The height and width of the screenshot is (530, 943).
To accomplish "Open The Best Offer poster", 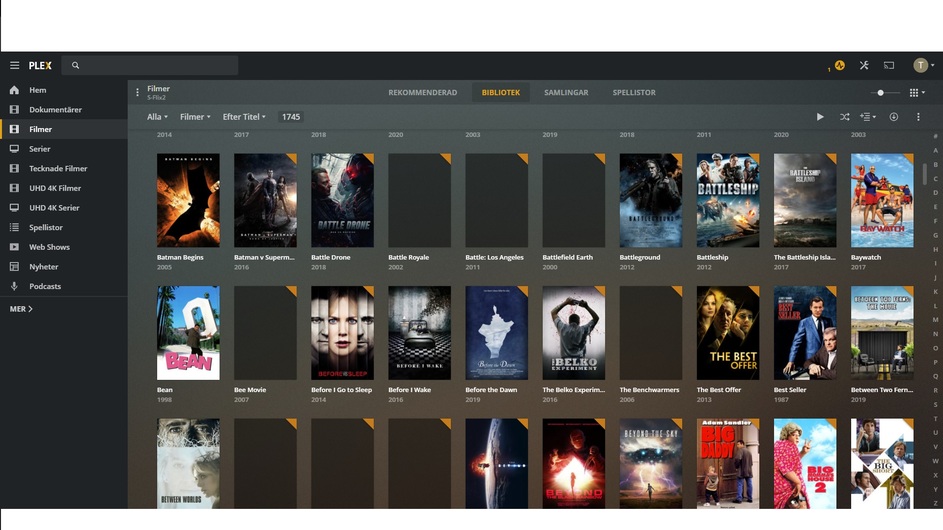I will [728, 333].
